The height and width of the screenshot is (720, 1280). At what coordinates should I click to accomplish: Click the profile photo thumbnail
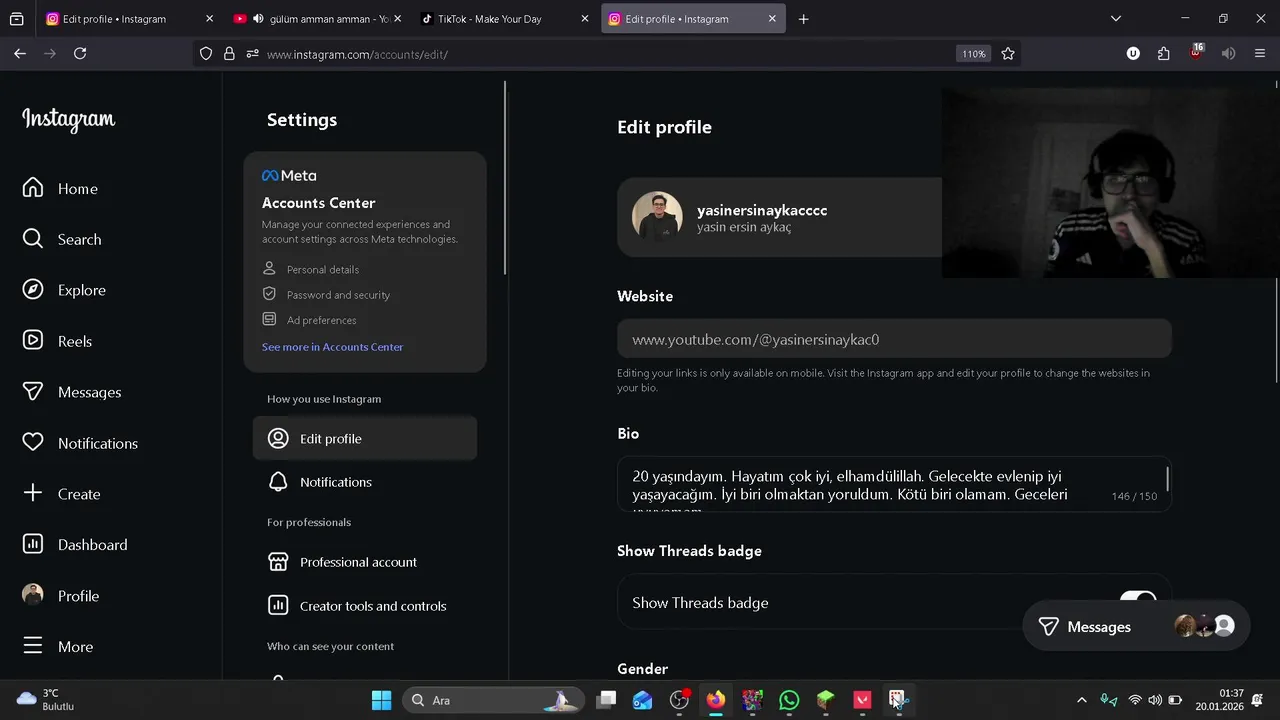point(657,217)
